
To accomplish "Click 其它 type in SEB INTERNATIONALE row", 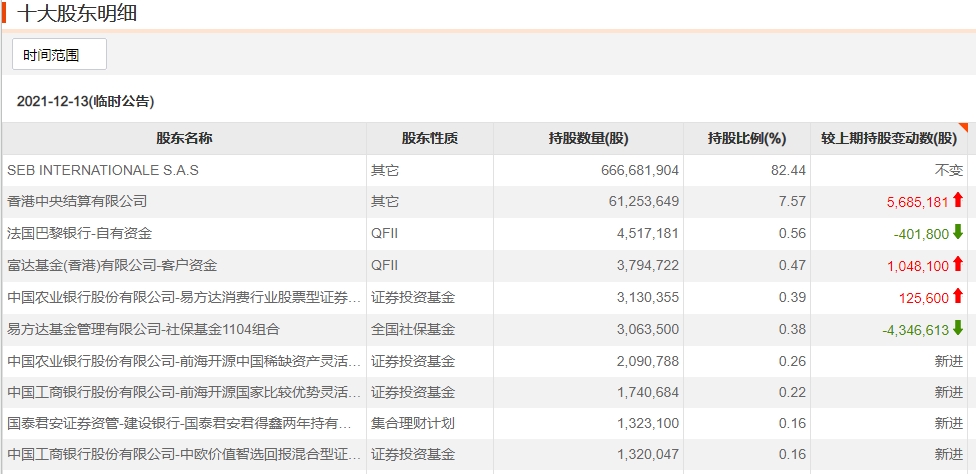I will pos(385,170).
